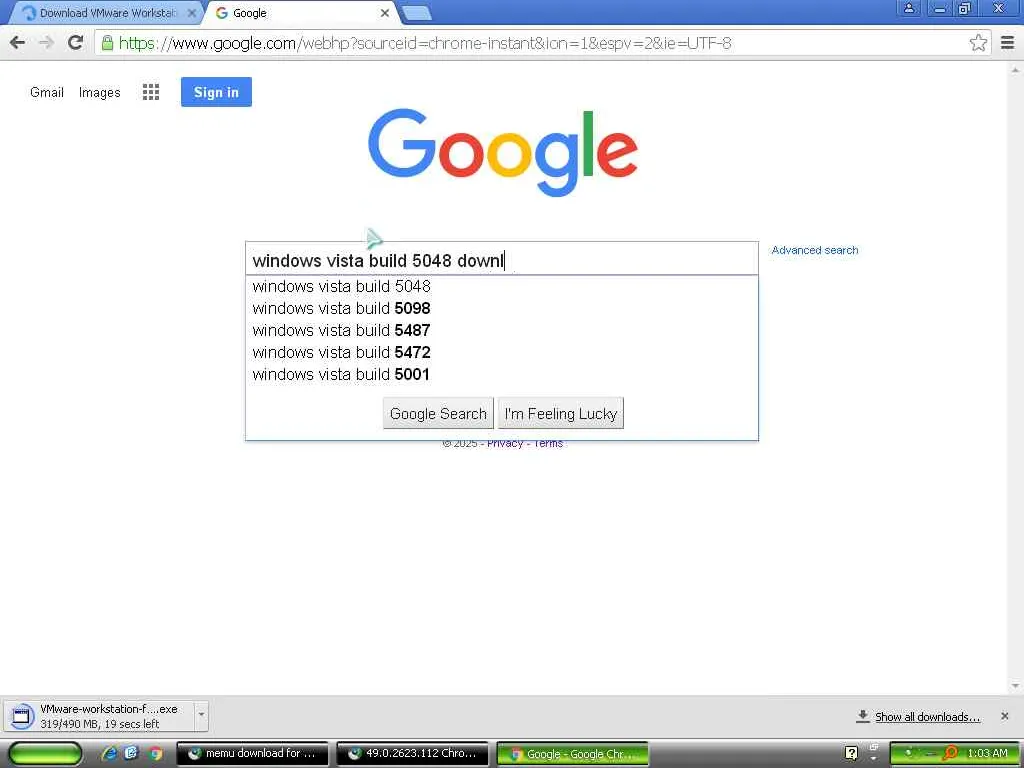Click I'm Feeling Lucky button
Viewport: 1024px width, 768px height.
coord(560,413)
